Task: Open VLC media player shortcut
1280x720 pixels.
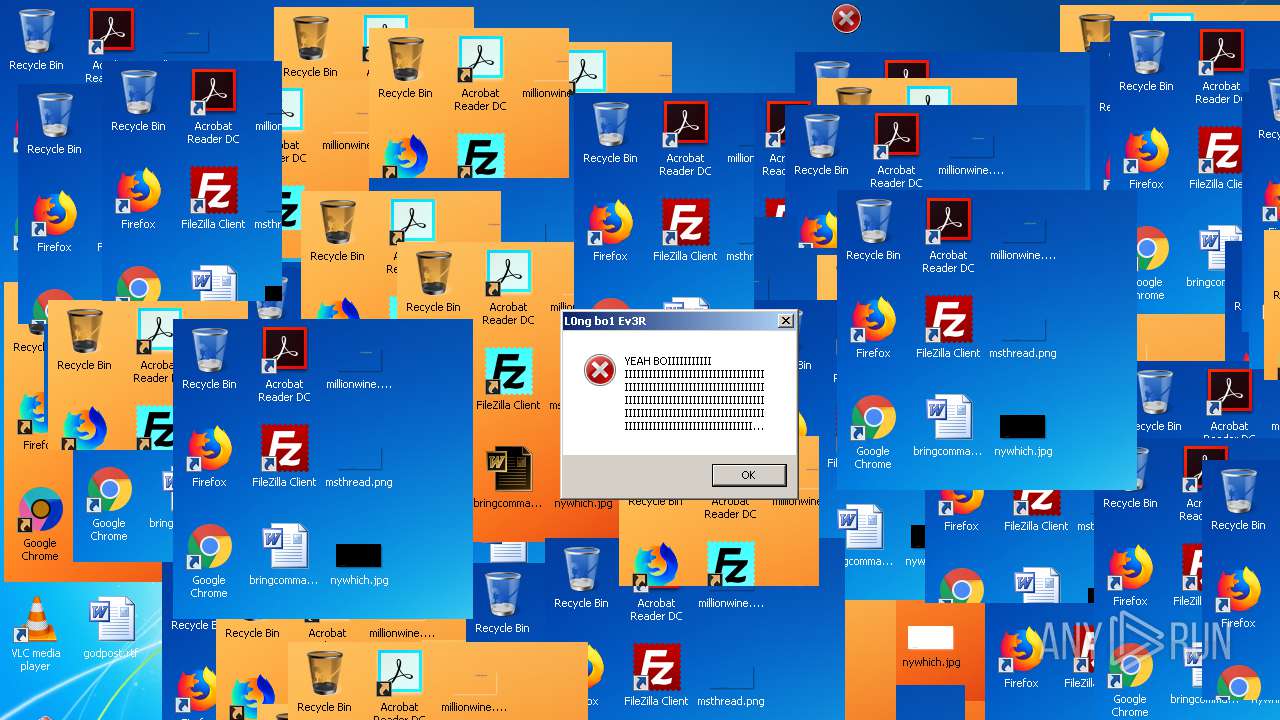Action: (x=35, y=635)
